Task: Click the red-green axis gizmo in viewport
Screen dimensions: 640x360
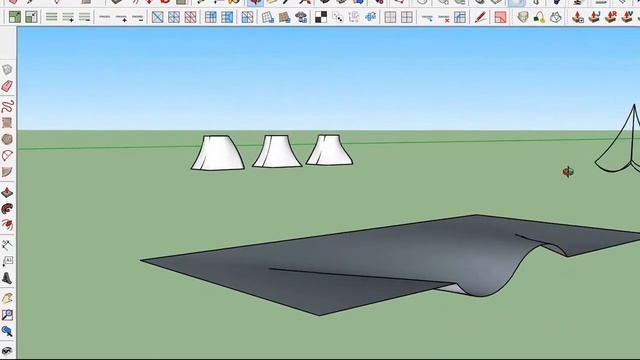Action: pos(568,172)
